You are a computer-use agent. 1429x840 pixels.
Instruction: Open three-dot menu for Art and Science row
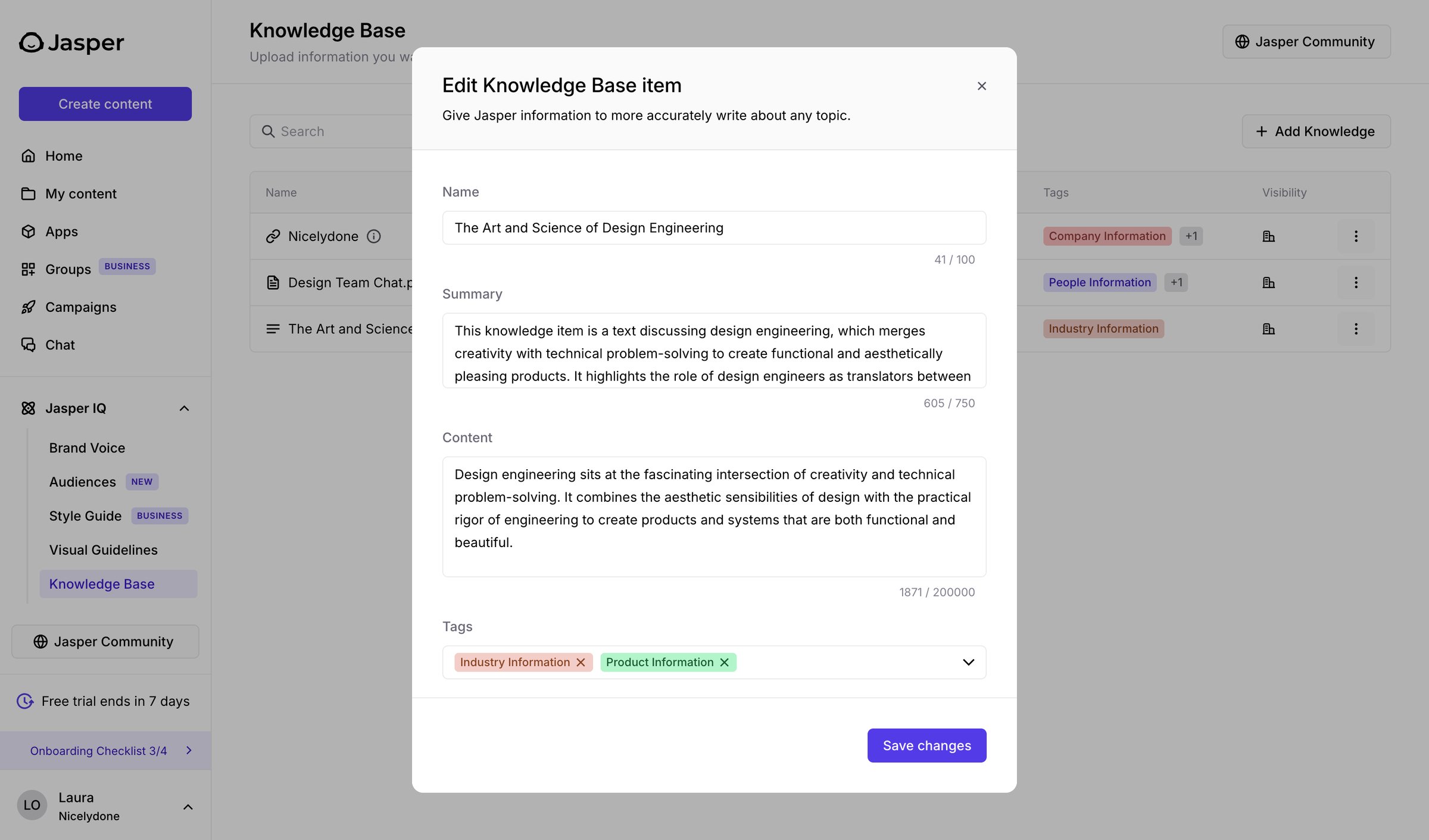(1356, 329)
